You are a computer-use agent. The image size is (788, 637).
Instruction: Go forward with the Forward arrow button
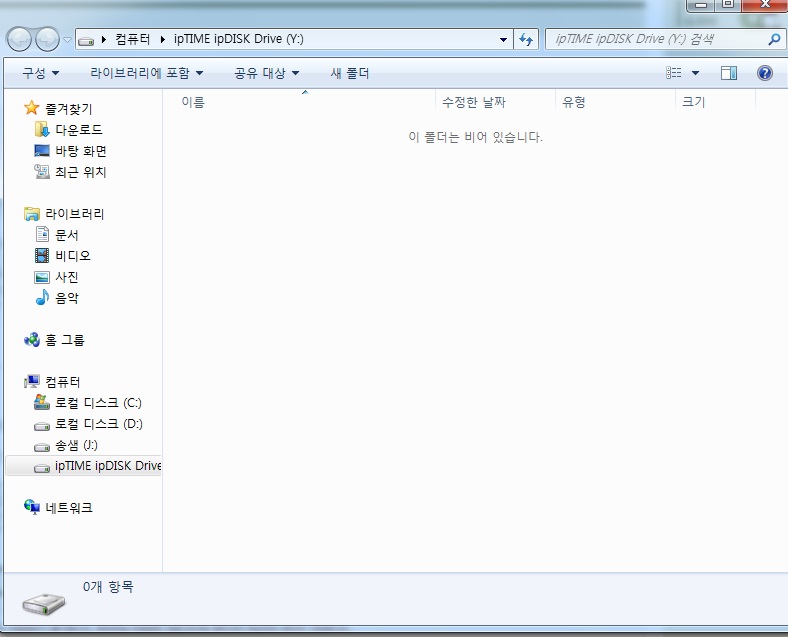[48, 39]
